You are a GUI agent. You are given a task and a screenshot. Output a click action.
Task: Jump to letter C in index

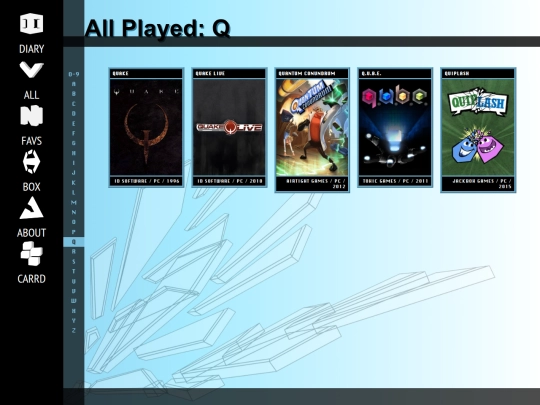74,104
